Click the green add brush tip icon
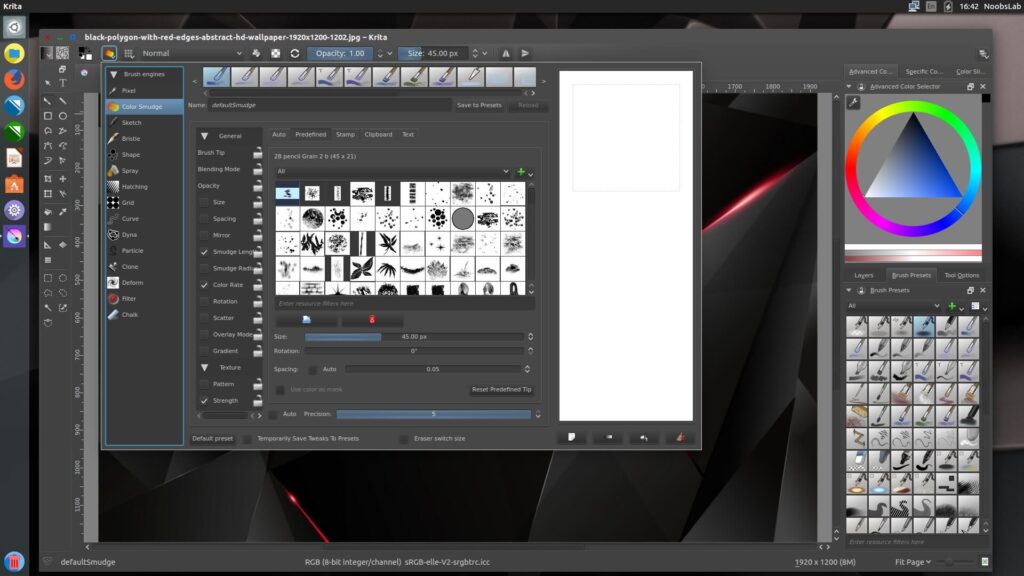 (521, 172)
